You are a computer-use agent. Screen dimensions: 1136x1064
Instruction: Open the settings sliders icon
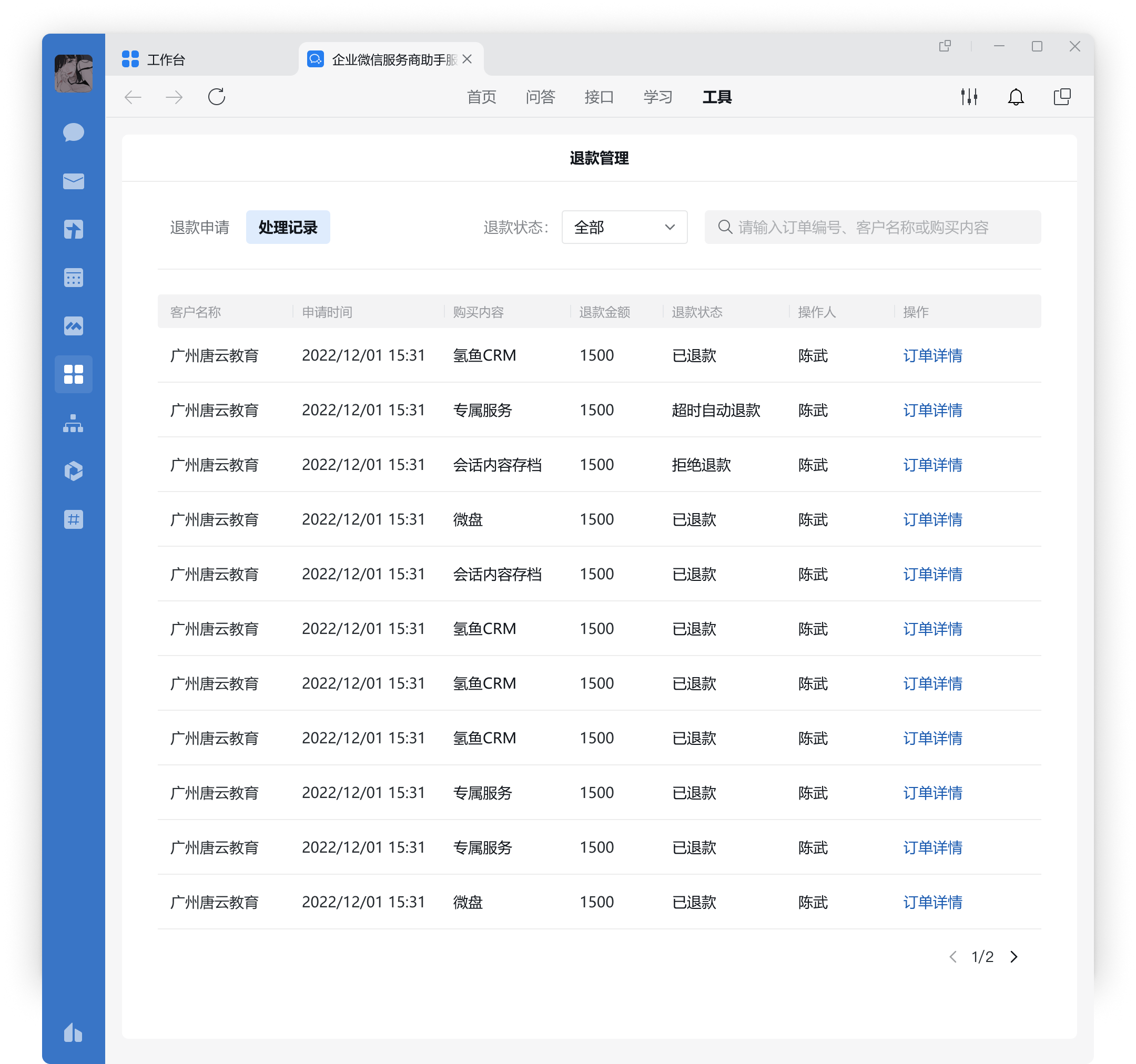(969, 97)
